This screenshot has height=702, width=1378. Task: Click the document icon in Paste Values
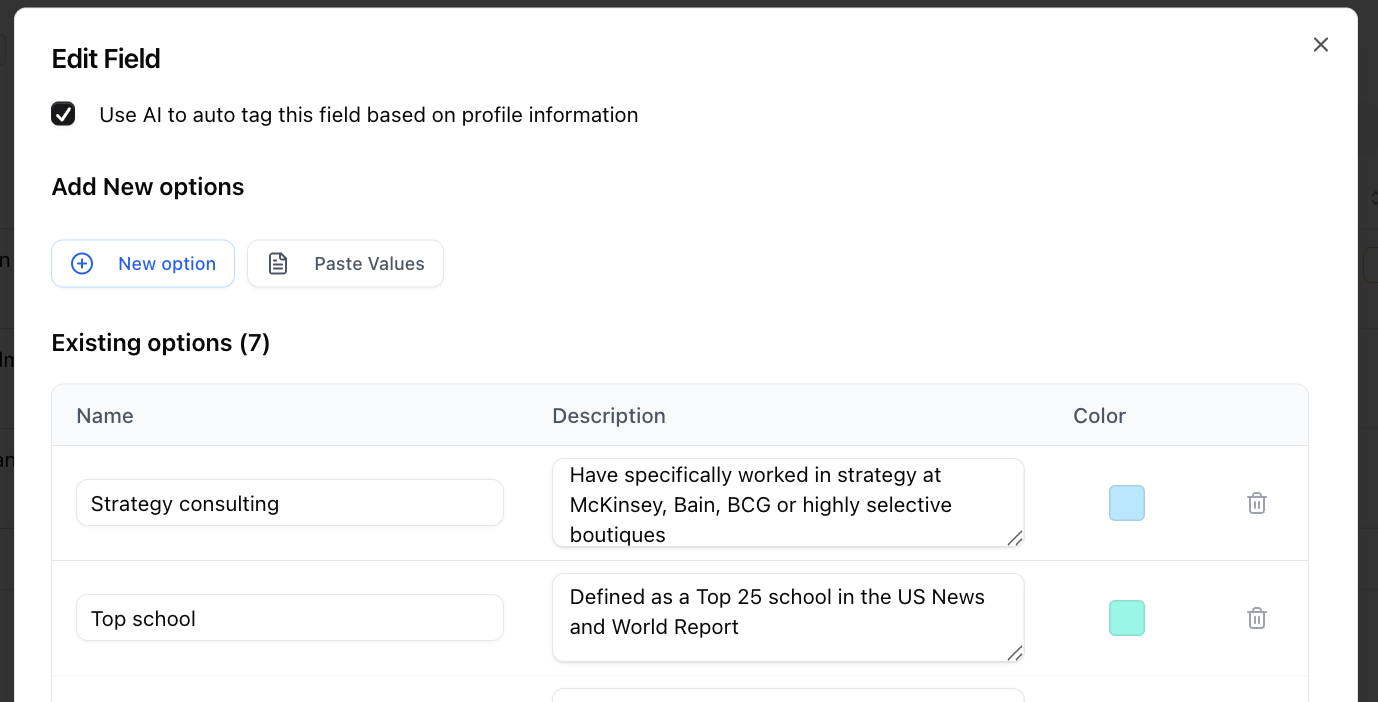278,264
